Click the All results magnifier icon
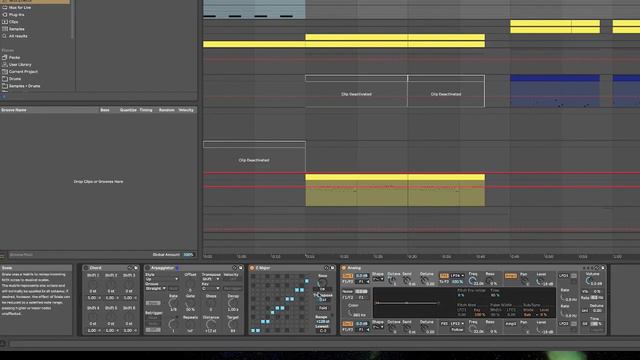640x360 pixels. 4,36
